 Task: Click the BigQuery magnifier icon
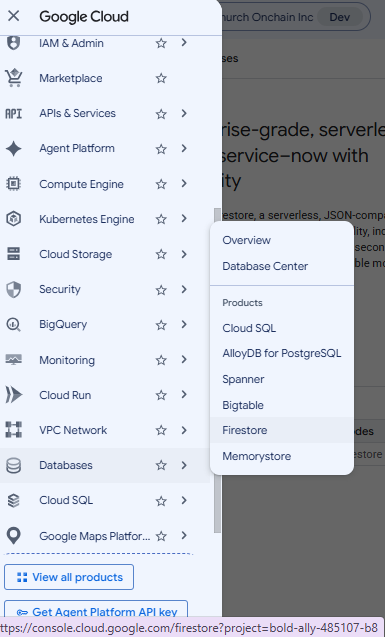pyautogui.click(x=13, y=325)
